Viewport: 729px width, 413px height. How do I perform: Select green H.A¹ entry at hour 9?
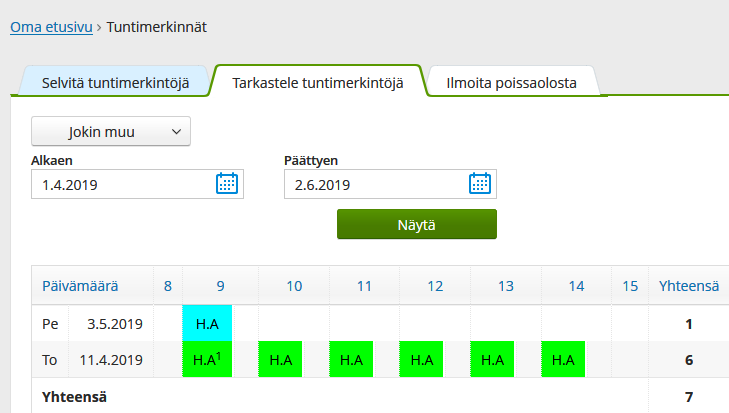coord(207,359)
